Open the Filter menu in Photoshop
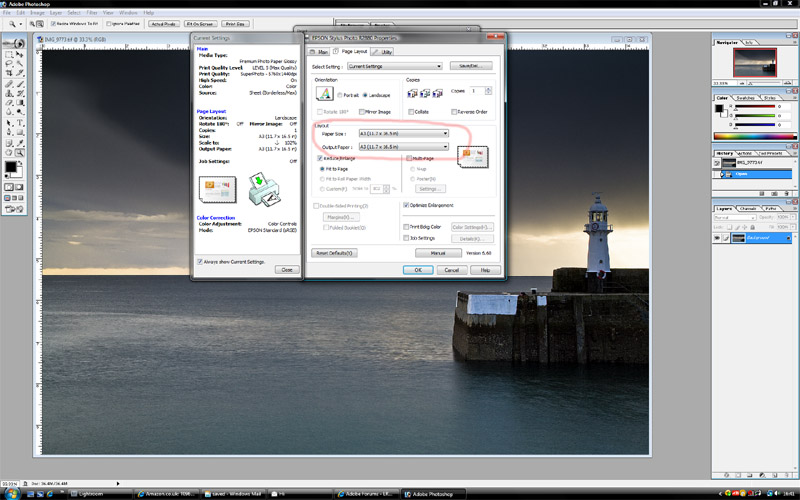This screenshot has width=800, height=500. [91, 12]
